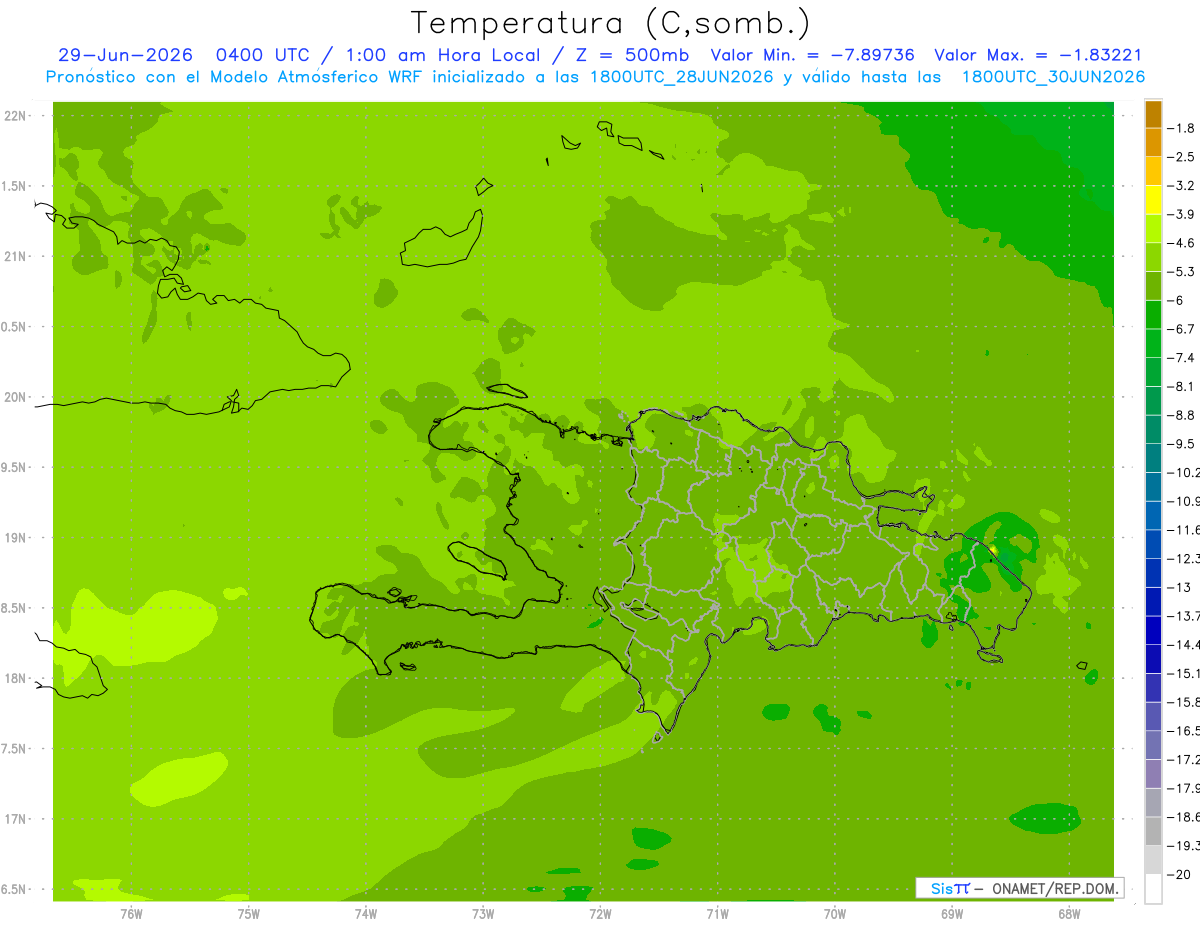Image resolution: width=1200 pixels, height=927 pixels.
Task: Click the -16.5 colorbar value
Action: 1184,731
